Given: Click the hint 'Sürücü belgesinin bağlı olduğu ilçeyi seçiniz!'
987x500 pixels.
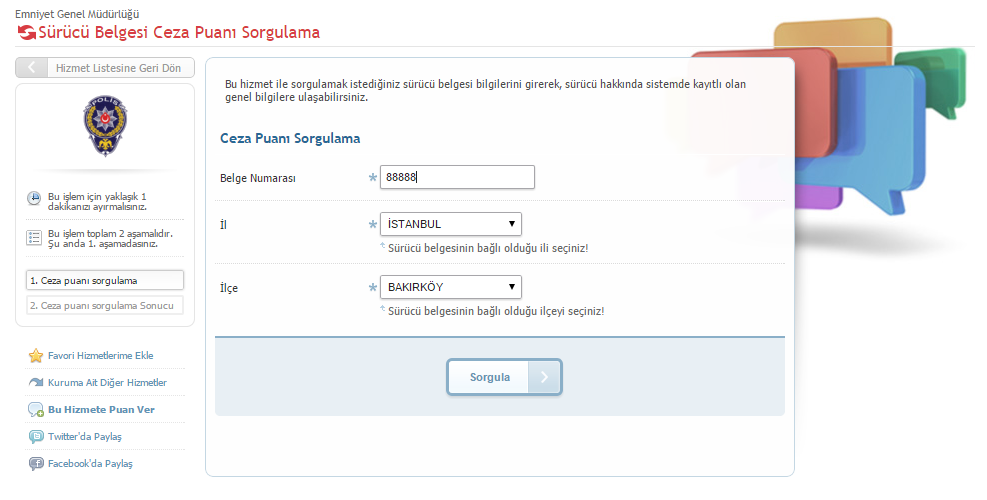Looking at the screenshot, I should [x=496, y=311].
